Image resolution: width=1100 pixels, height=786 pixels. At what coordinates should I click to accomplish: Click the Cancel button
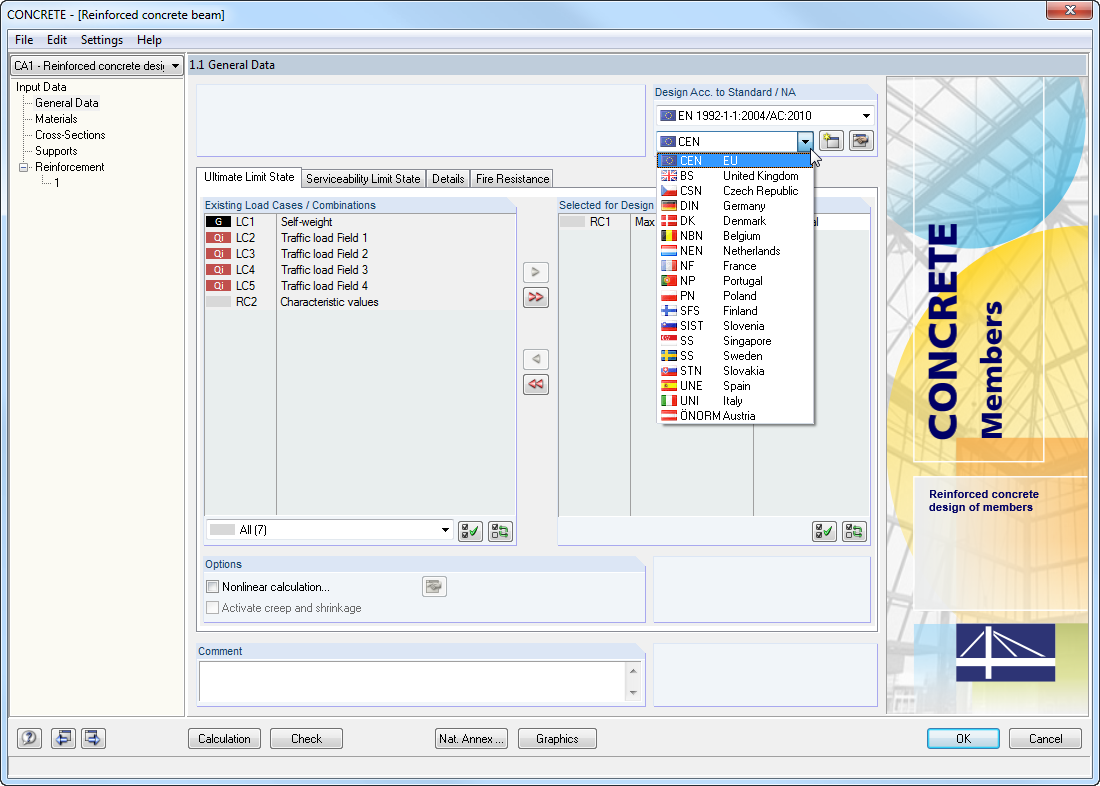[1046, 738]
